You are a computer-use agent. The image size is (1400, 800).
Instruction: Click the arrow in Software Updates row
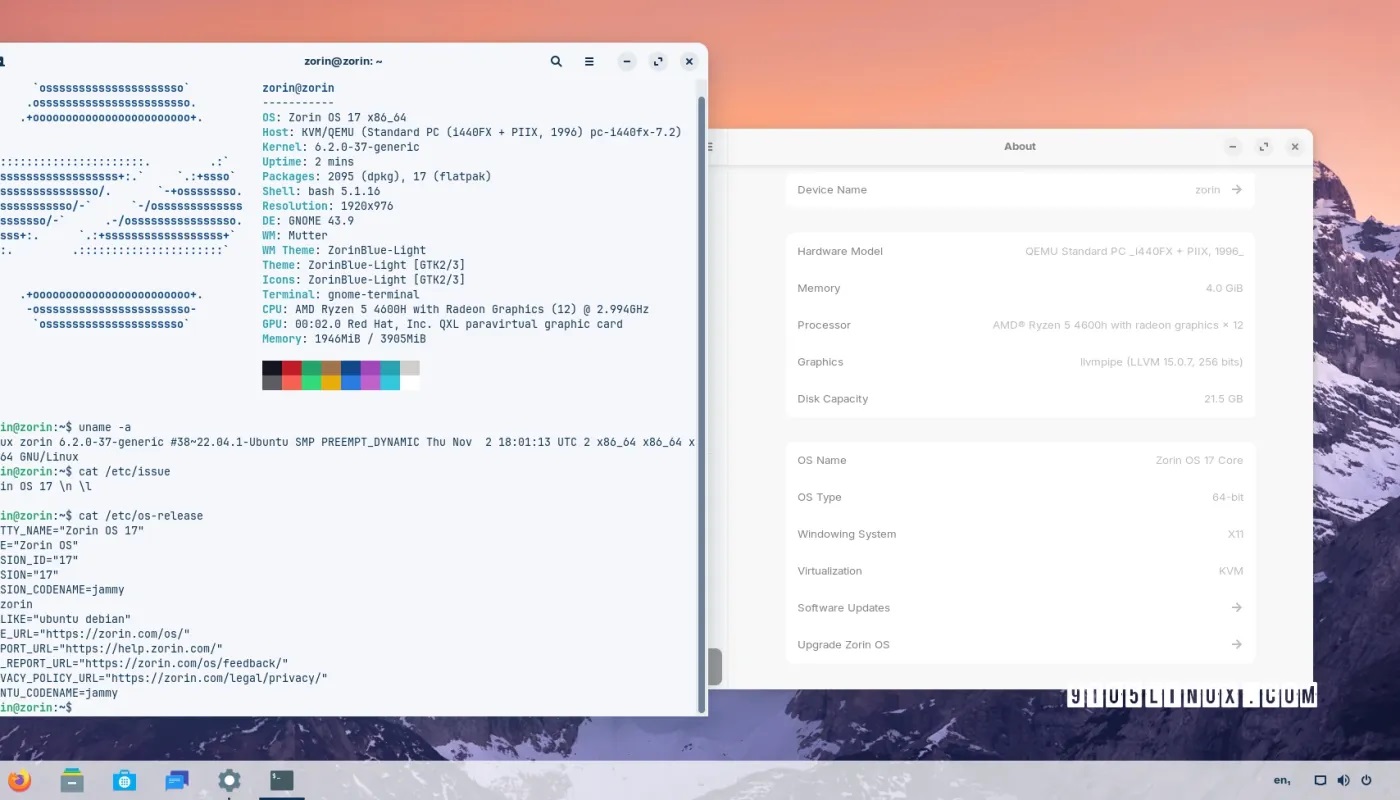pos(1237,607)
